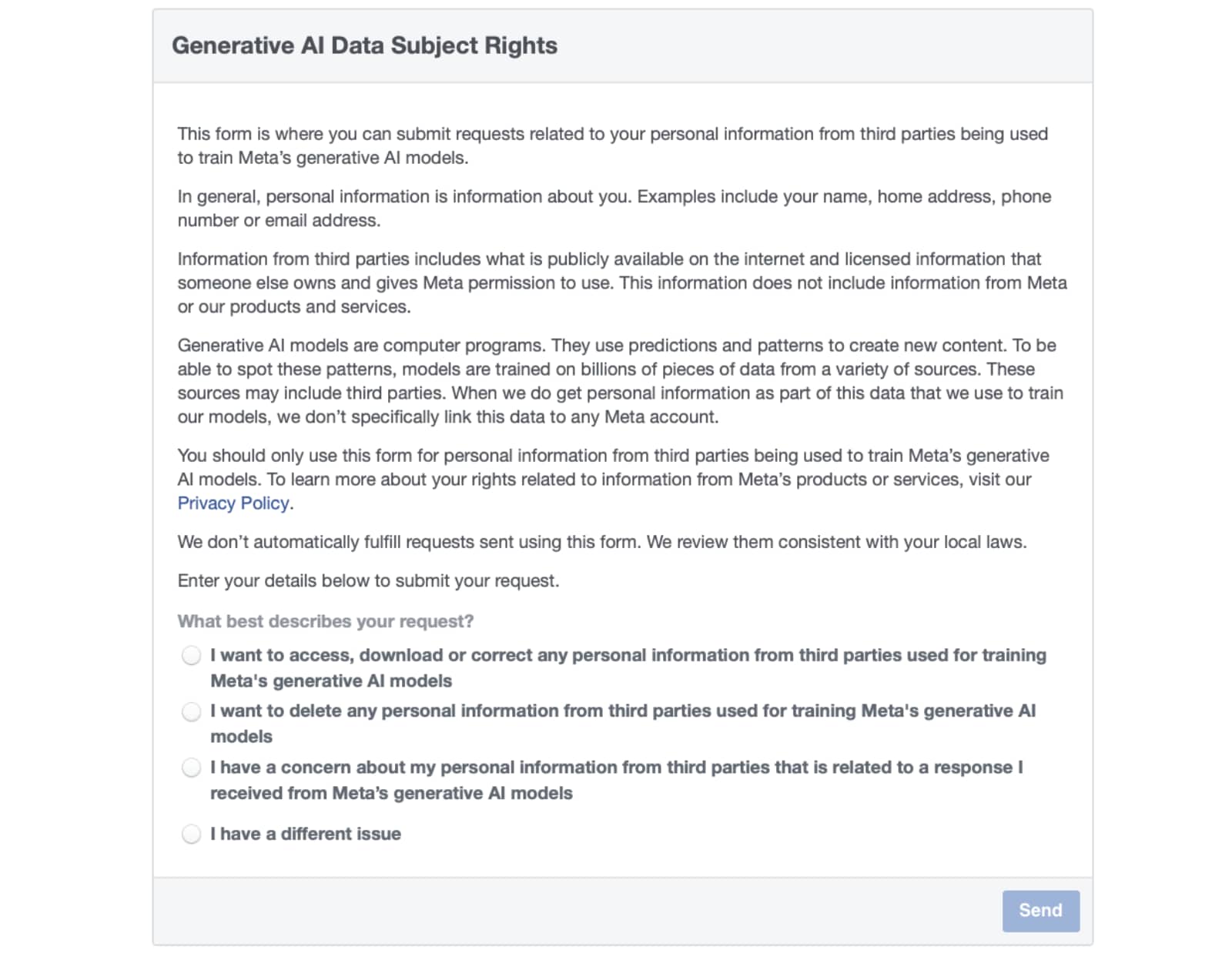This screenshot has width=1232, height=963.
Task: Click the "What best describes your request?" question
Action: [325, 621]
